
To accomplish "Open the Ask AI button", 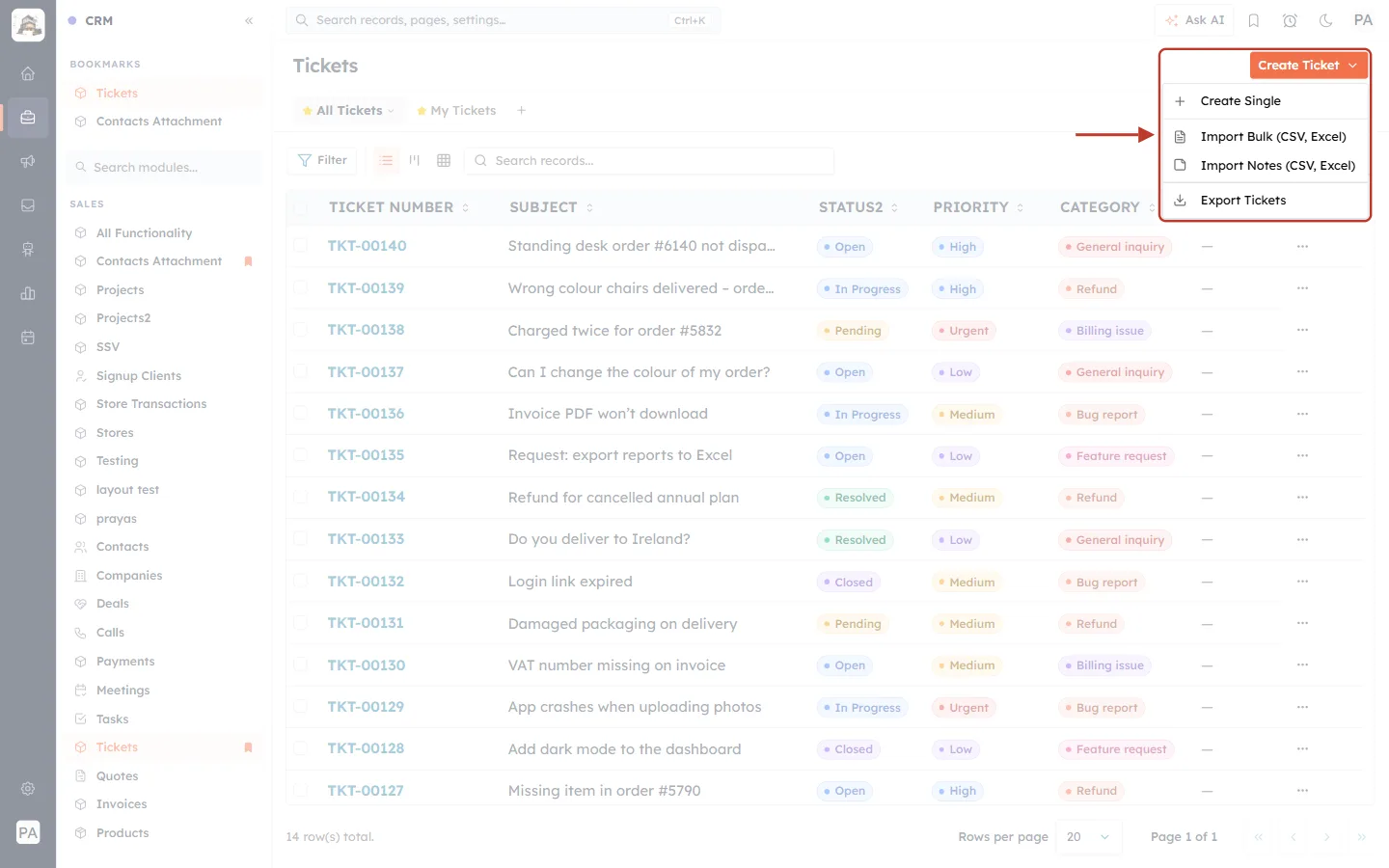I will click(x=1194, y=20).
